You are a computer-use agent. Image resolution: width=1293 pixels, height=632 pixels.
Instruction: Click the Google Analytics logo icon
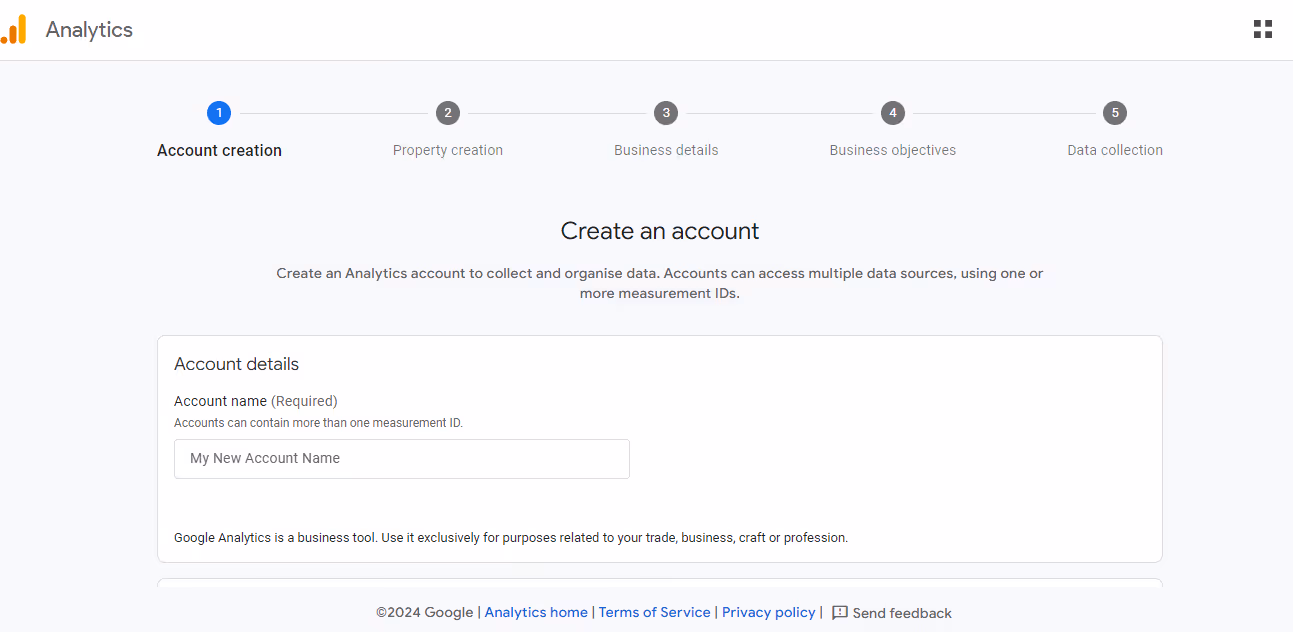(x=14, y=29)
